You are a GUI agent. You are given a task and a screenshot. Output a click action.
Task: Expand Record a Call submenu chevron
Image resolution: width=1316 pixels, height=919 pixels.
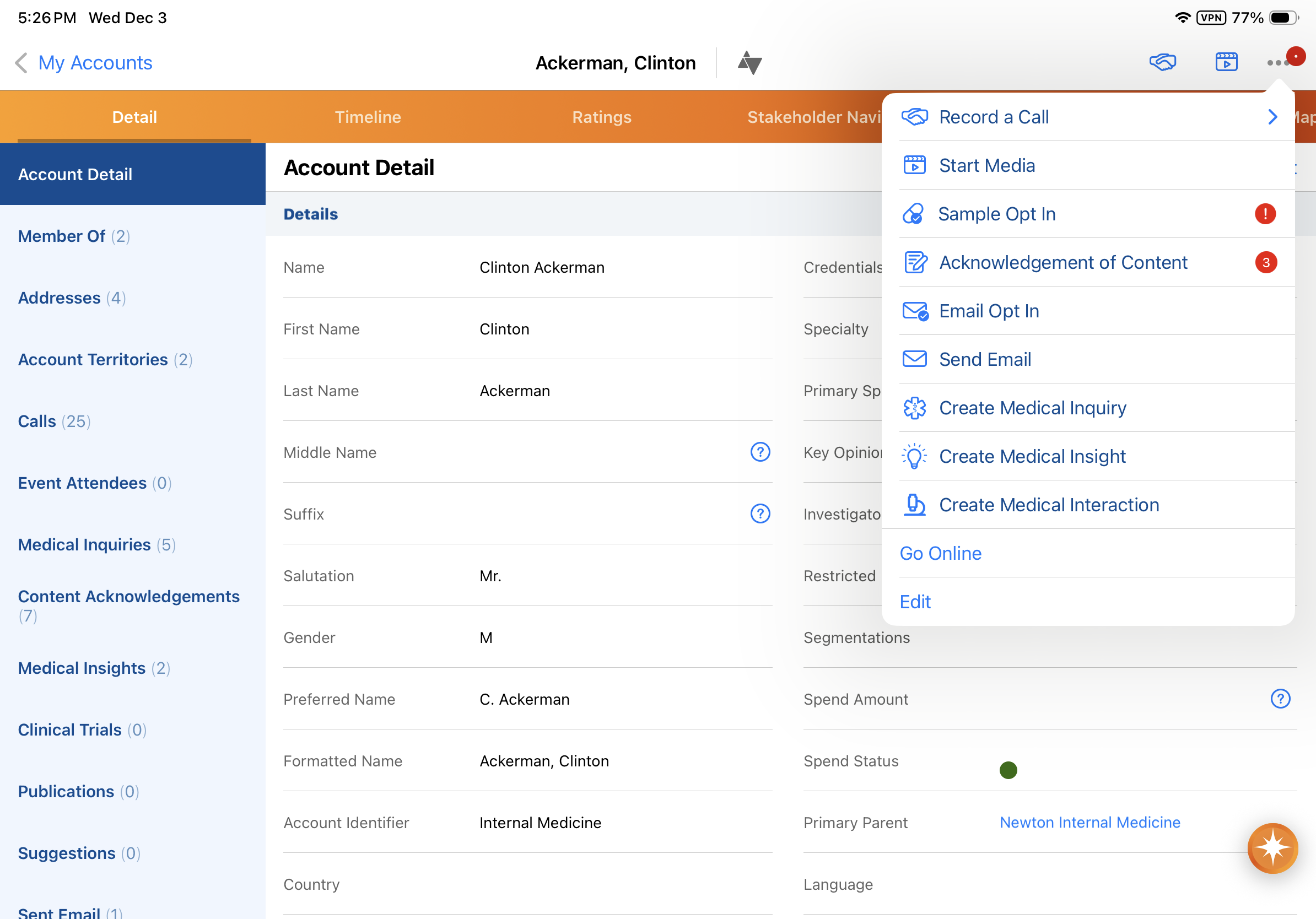coord(1272,117)
